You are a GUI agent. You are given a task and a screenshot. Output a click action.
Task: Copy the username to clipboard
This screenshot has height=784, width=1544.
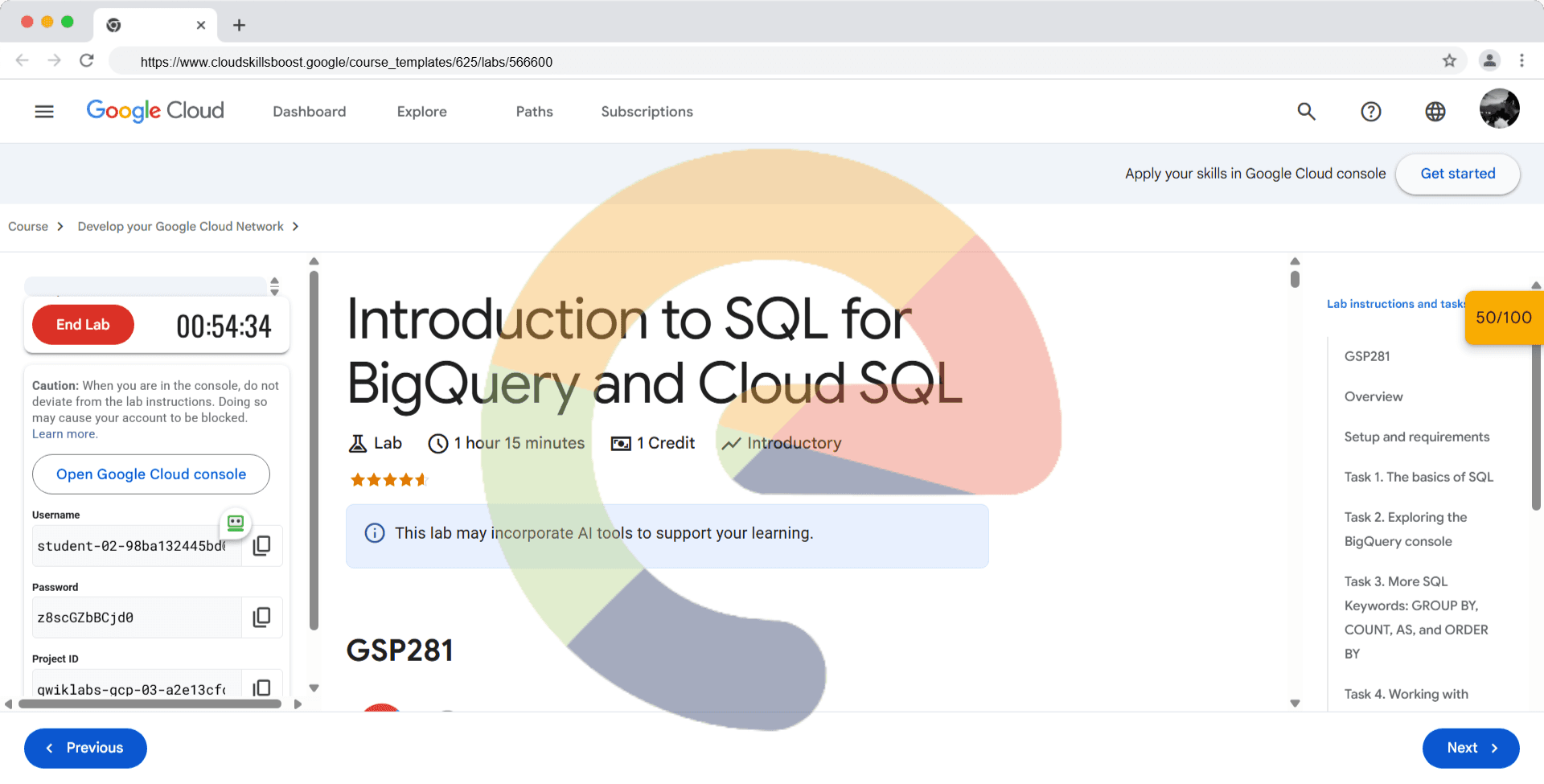pos(261,546)
